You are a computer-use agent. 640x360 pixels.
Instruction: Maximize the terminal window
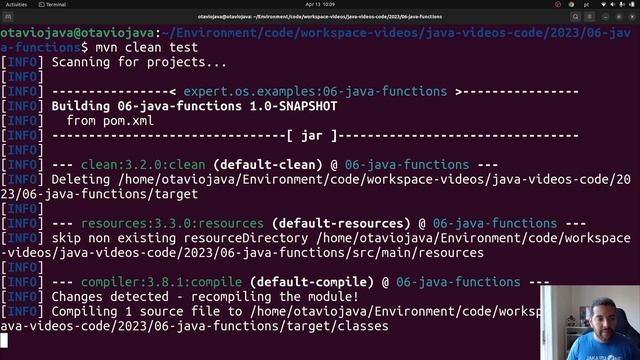pyautogui.click(x=619, y=17)
